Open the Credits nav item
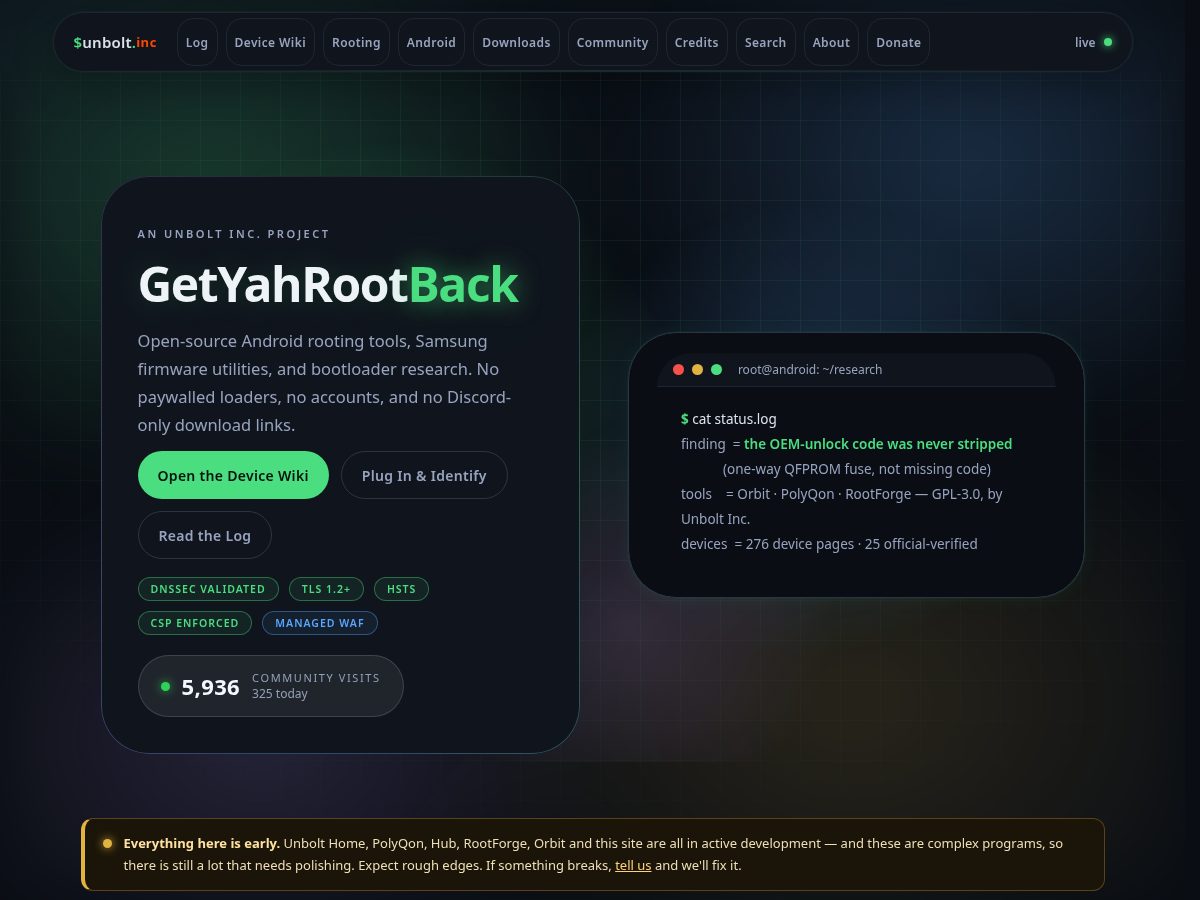This screenshot has height=900, width=1200. (696, 42)
